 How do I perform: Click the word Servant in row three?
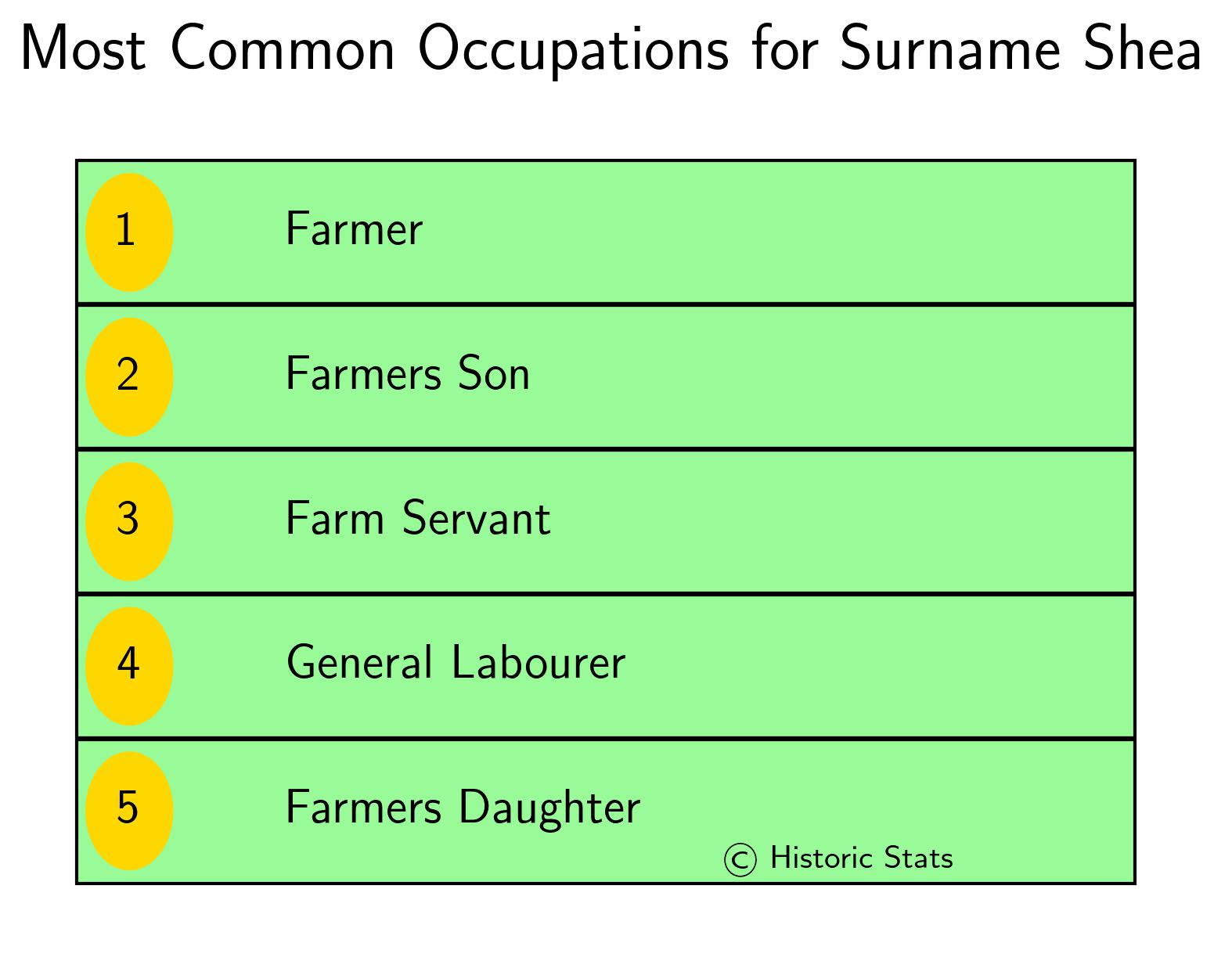(477, 519)
